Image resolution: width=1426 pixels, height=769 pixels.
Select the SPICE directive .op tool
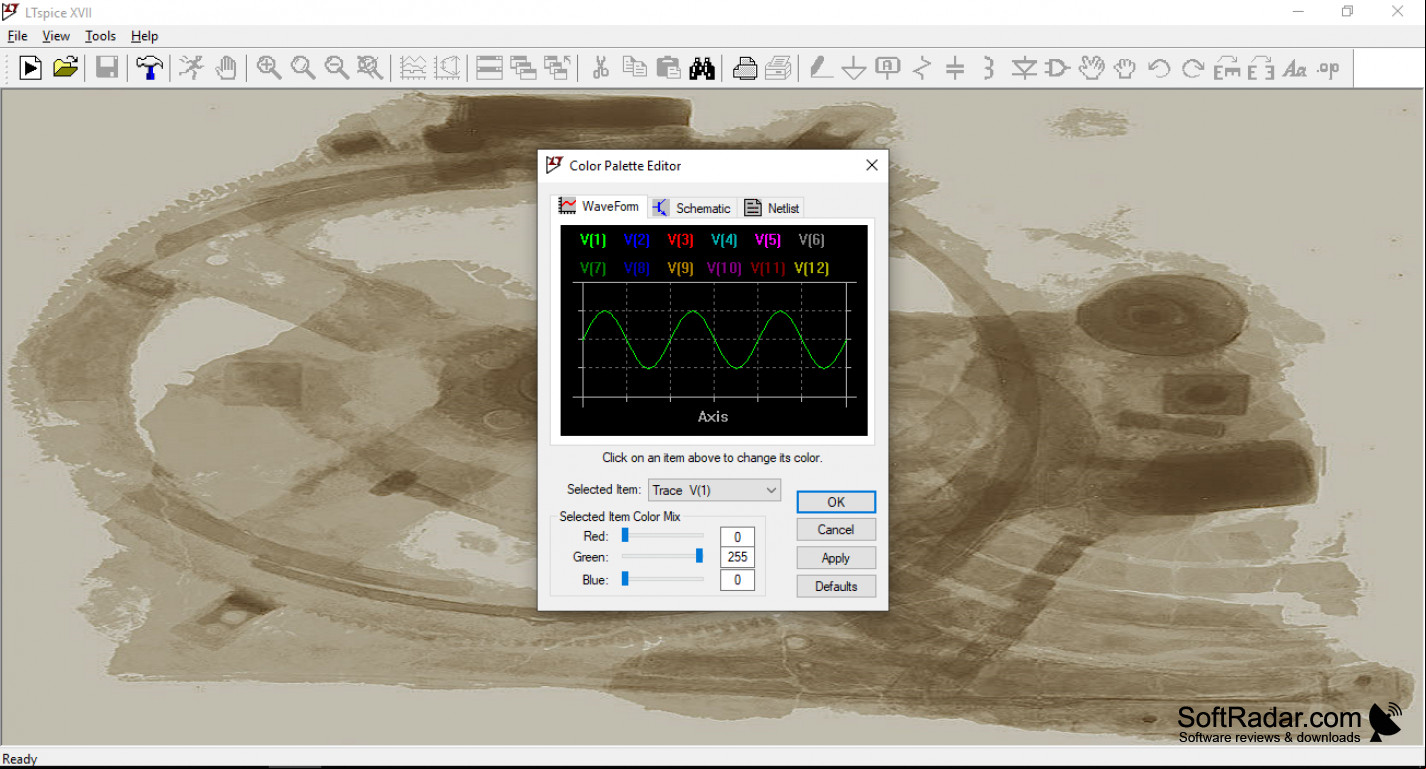1329,68
